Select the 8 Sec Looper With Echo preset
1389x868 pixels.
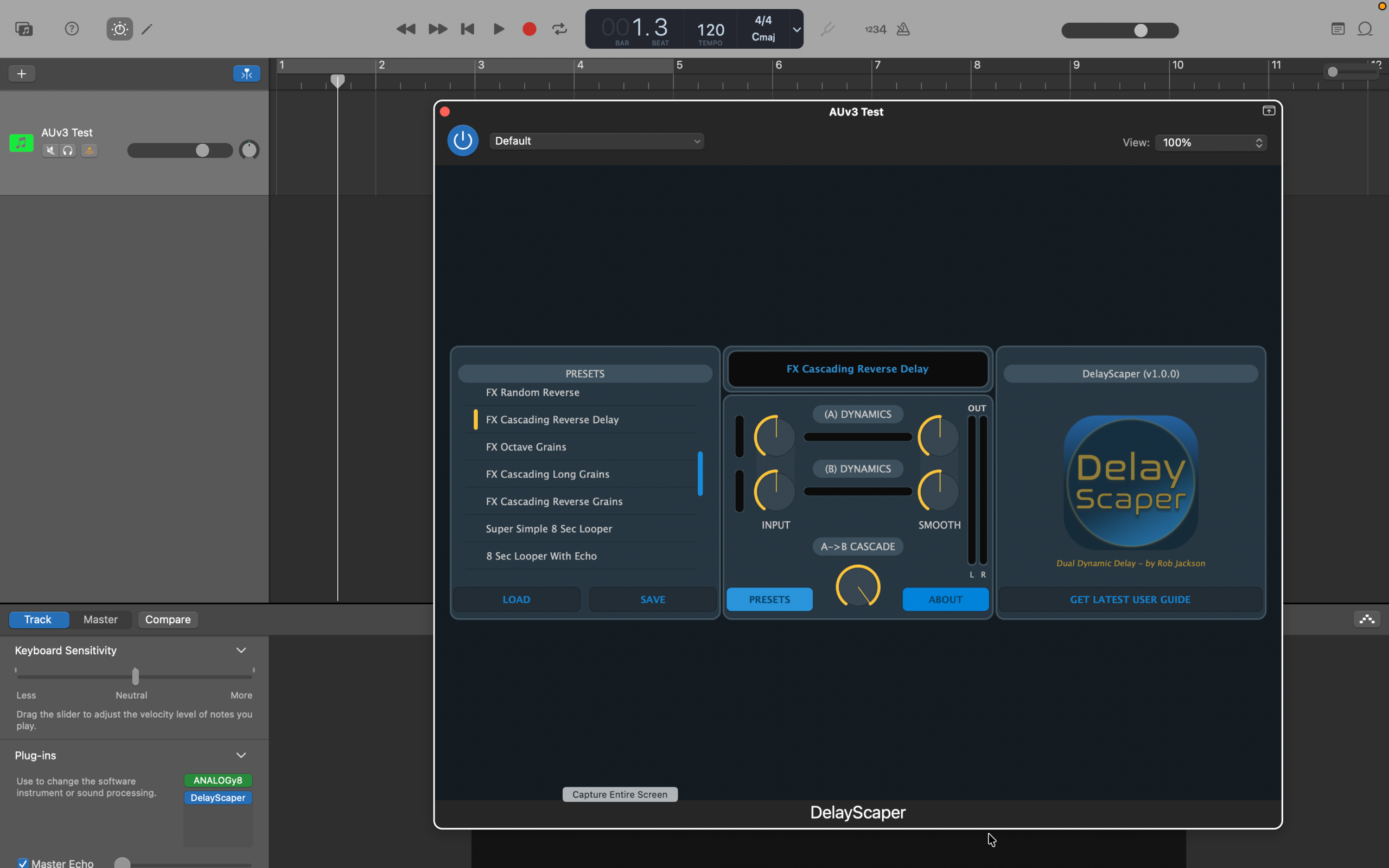tap(581, 556)
